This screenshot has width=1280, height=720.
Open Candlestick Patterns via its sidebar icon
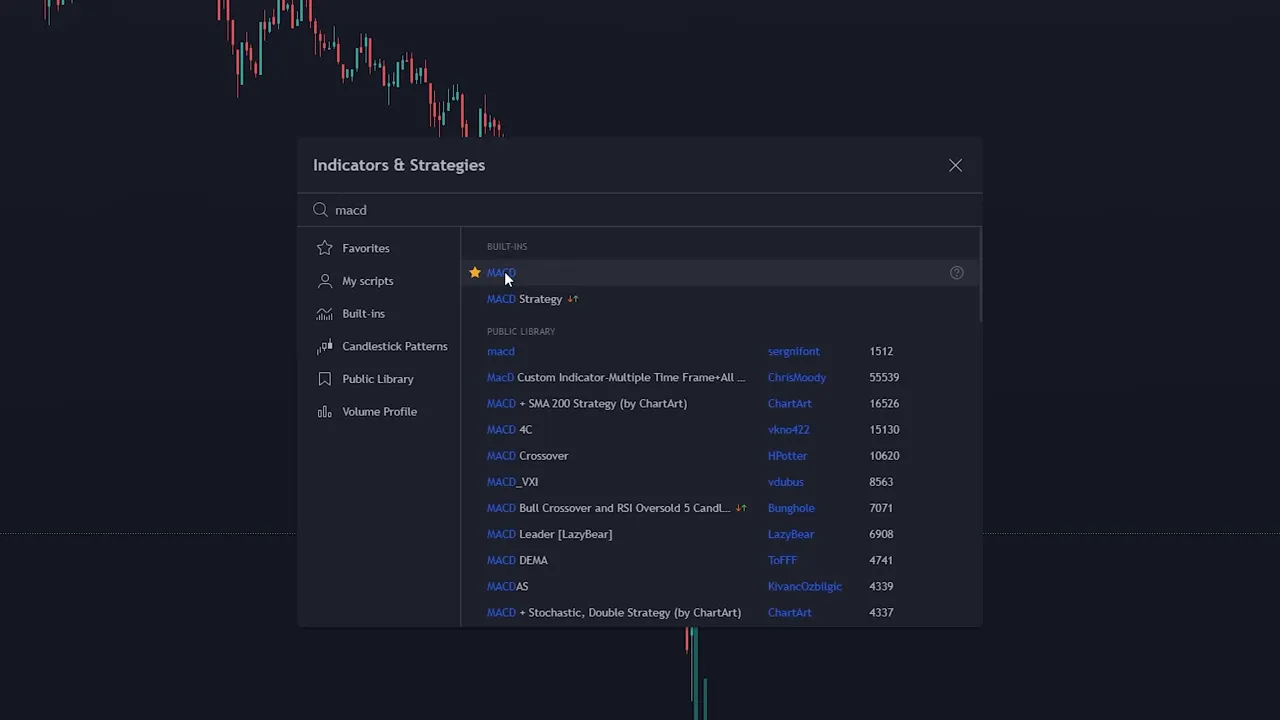point(324,346)
